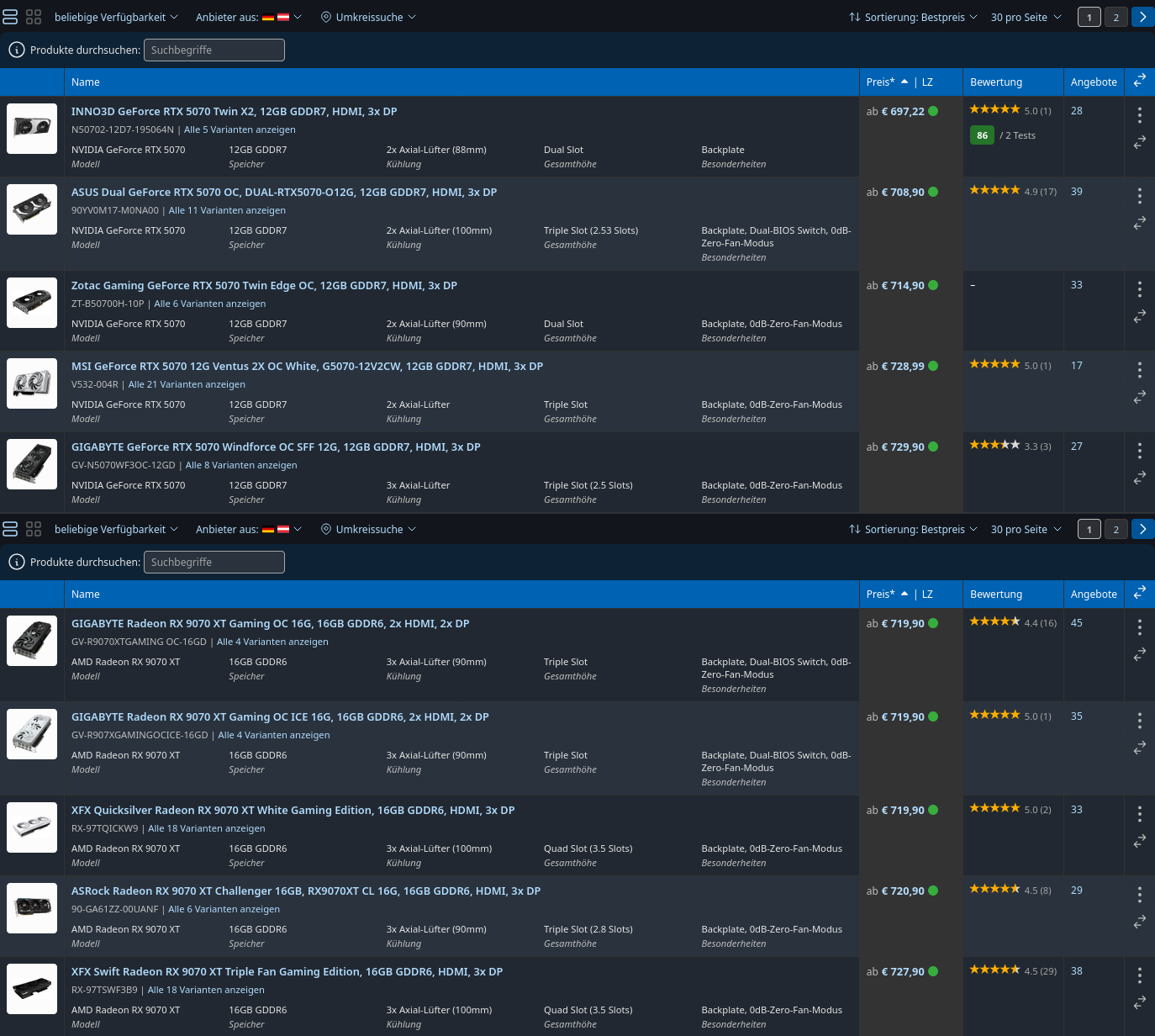Open beliebige Verfügbarkeit dropdown in the RTX 5070 listing
This screenshot has width=1155, height=1036.
tap(116, 17)
